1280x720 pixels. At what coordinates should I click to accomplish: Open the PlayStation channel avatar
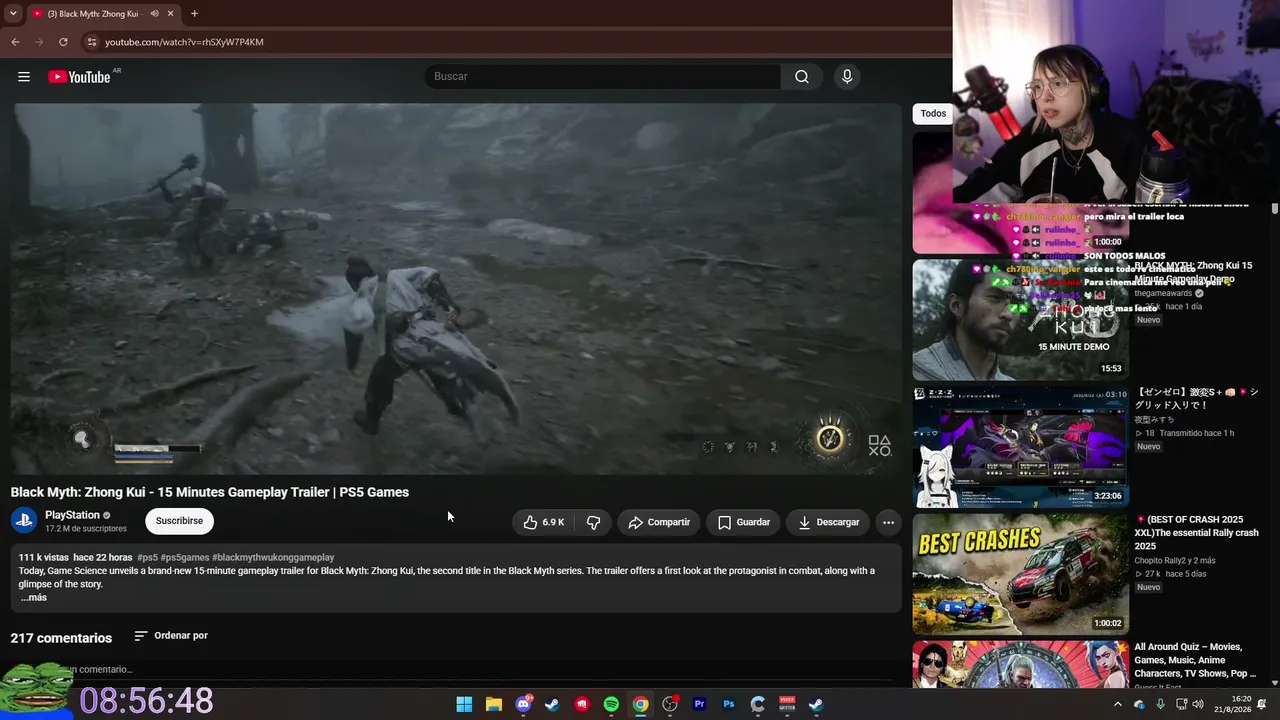pos(24,521)
